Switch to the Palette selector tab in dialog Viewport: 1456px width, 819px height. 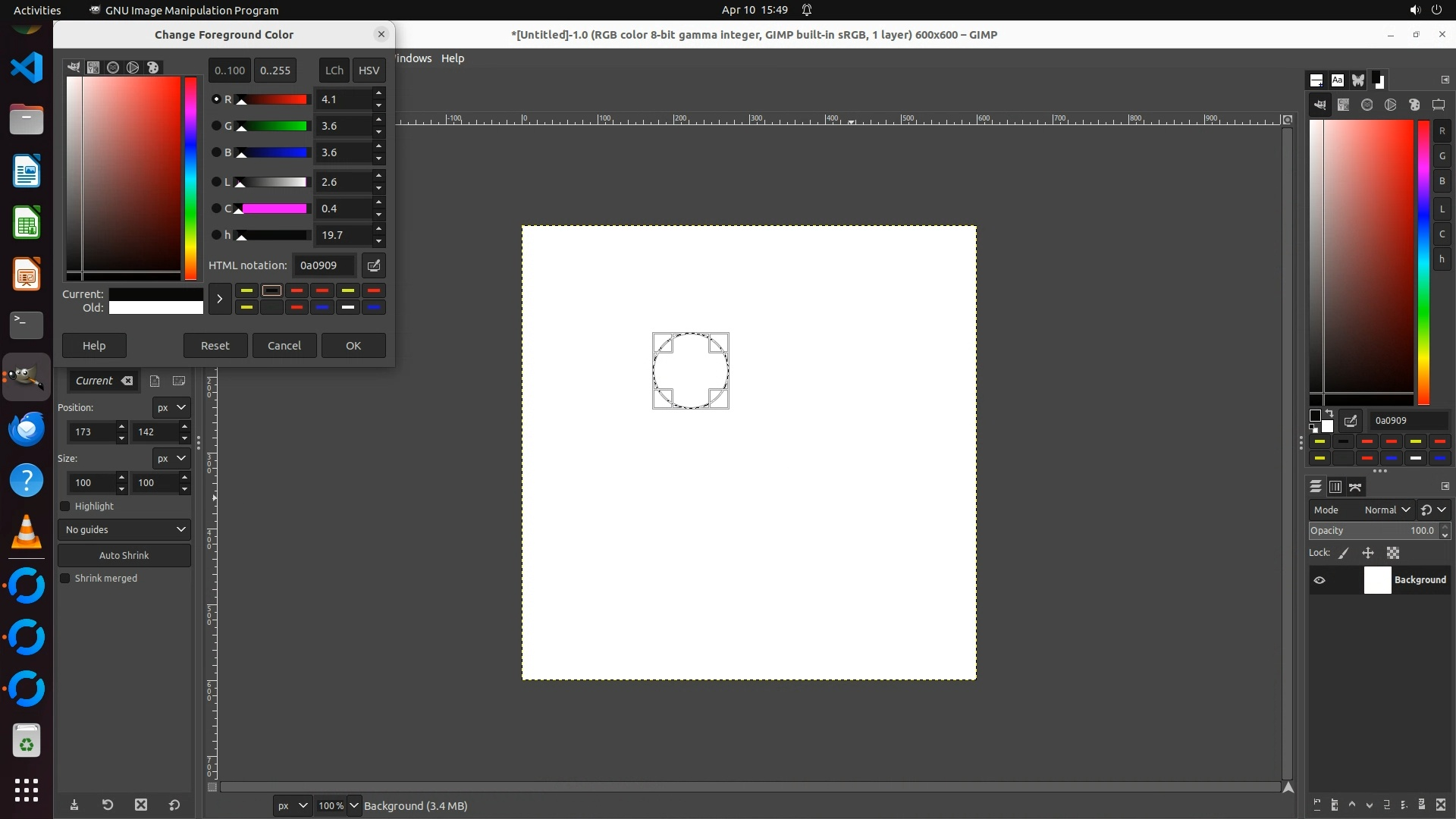click(x=152, y=67)
